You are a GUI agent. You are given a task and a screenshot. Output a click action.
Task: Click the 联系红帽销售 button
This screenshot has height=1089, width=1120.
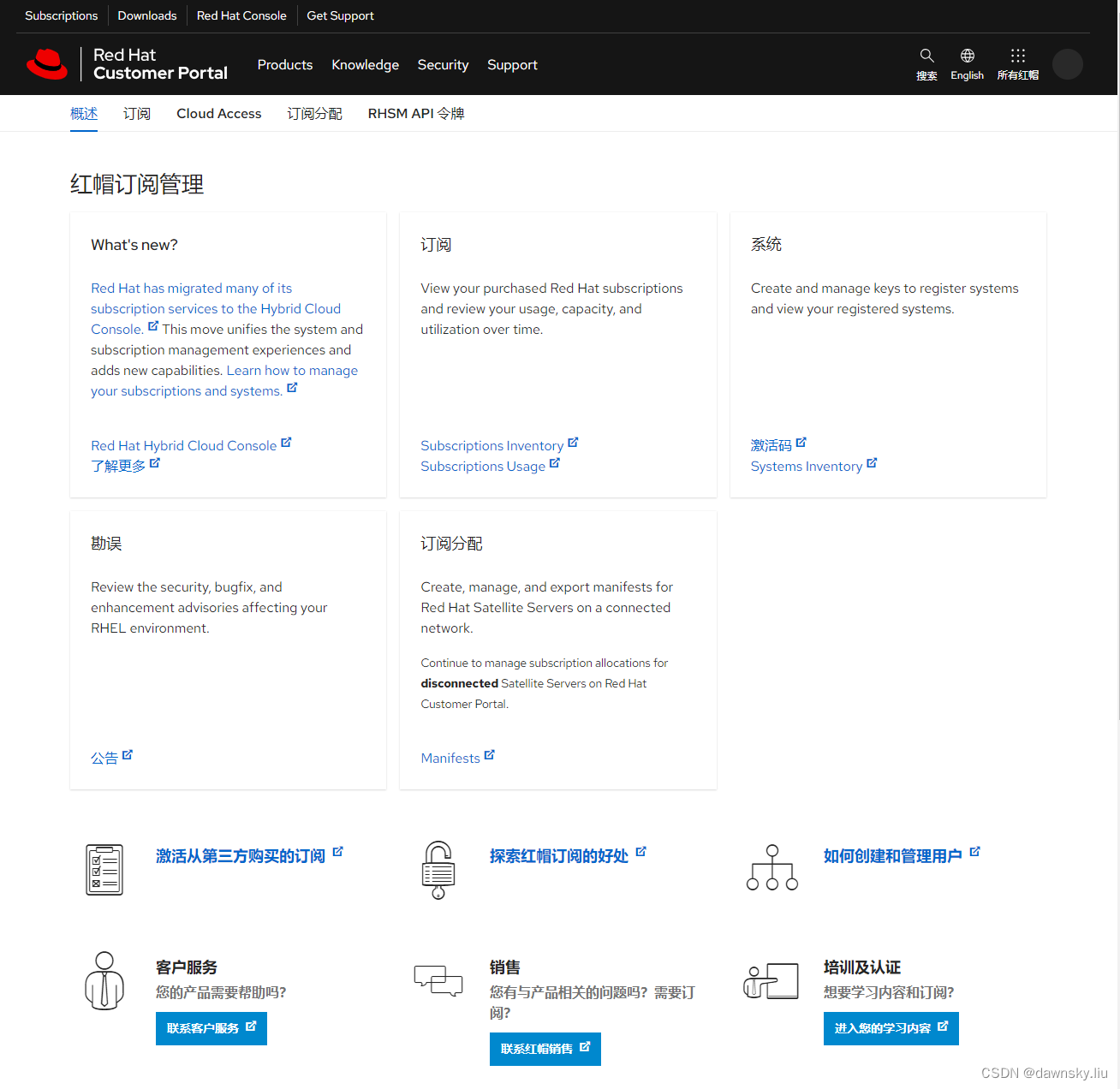click(x=545, y=1049)
